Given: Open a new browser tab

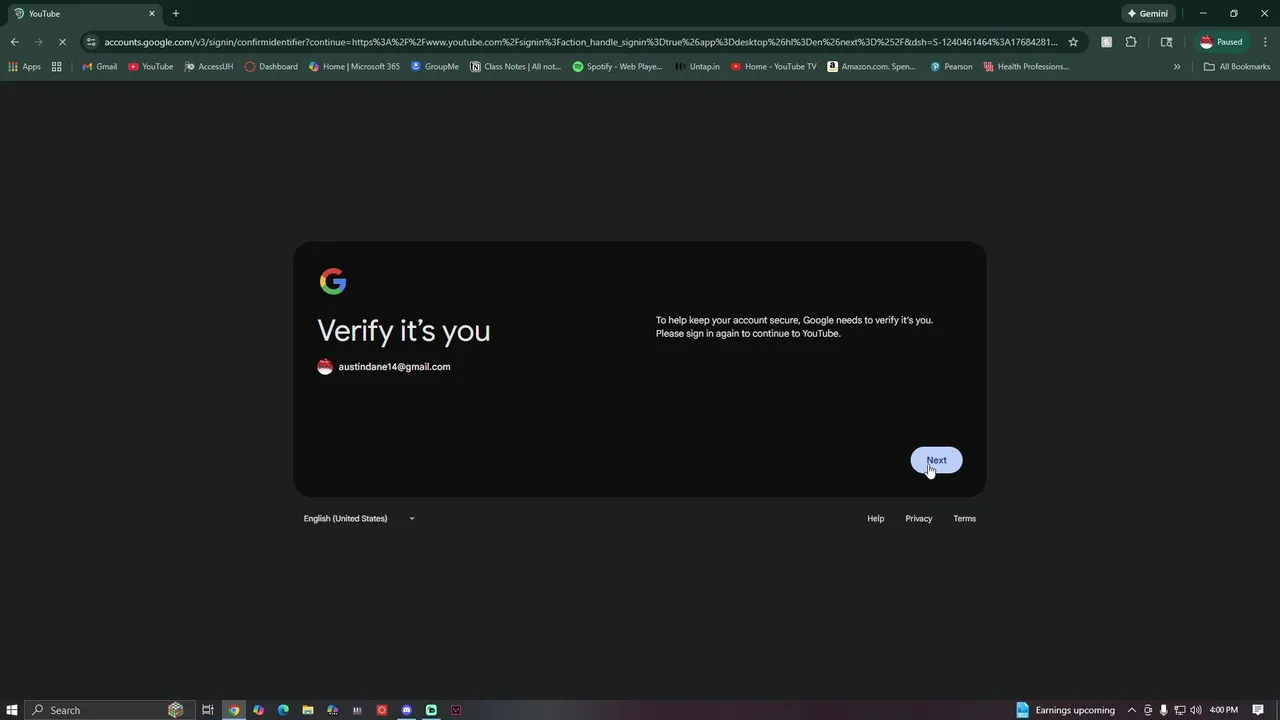Looking at the screenshot, I should pyautogui.click(x=176, y=14).
